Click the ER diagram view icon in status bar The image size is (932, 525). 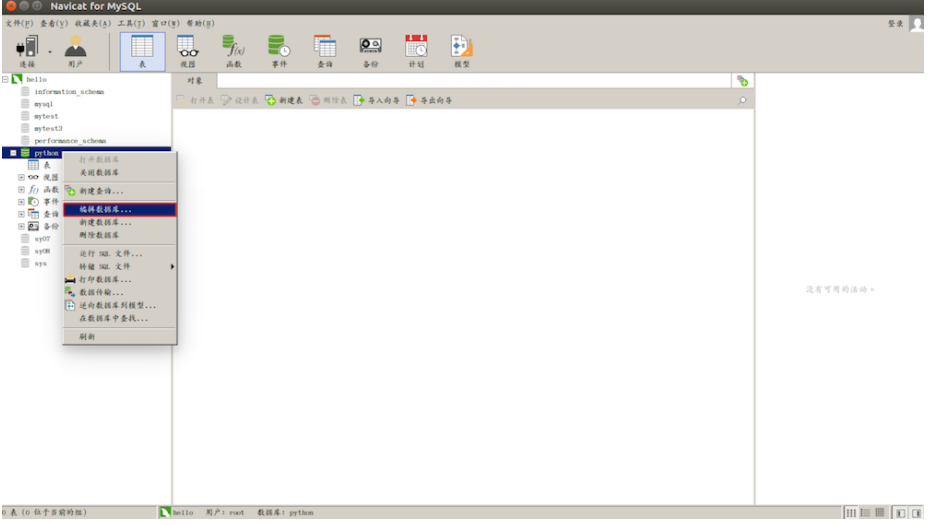pos(880,513)
